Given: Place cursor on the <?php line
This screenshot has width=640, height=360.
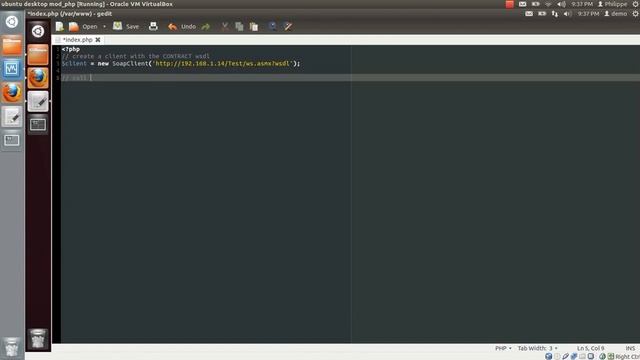Looking at the screenshot, I should (x=71, y=49).
